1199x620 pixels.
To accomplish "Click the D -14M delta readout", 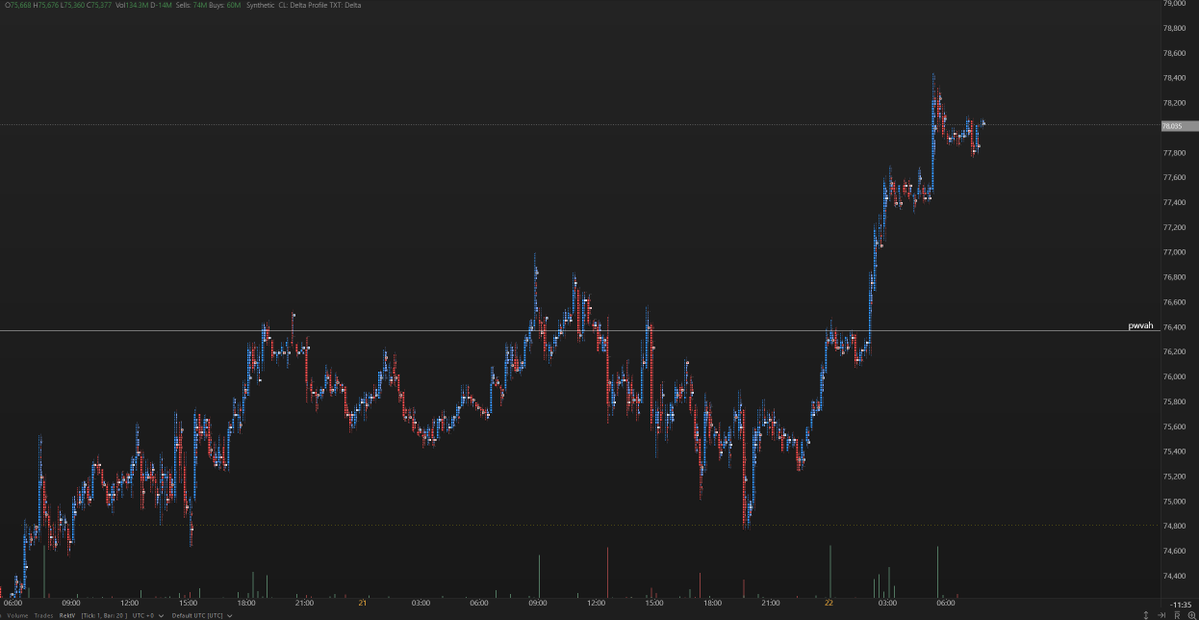I will (x=161, y=5).
